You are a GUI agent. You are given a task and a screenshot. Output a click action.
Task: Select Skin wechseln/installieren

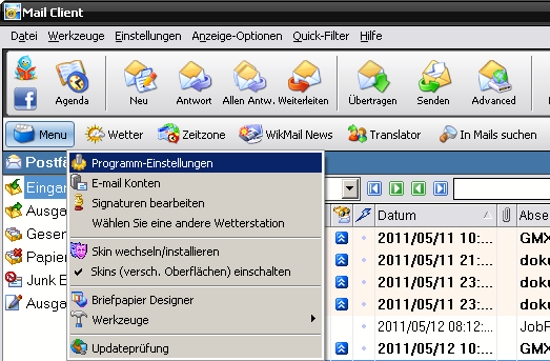pos(196,251)
